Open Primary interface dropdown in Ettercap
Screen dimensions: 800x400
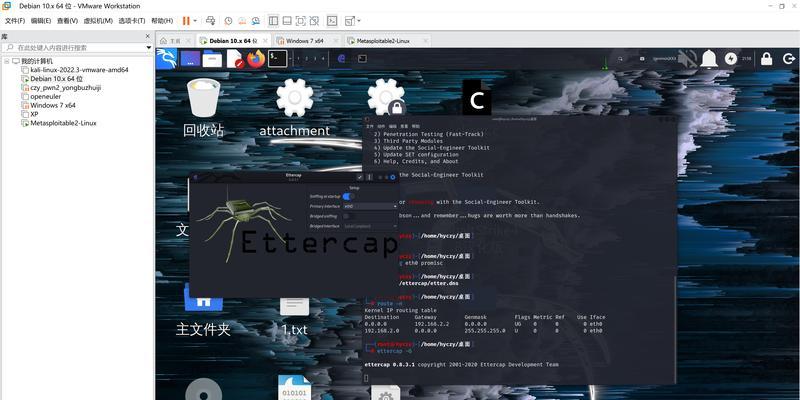pos(369,206)
